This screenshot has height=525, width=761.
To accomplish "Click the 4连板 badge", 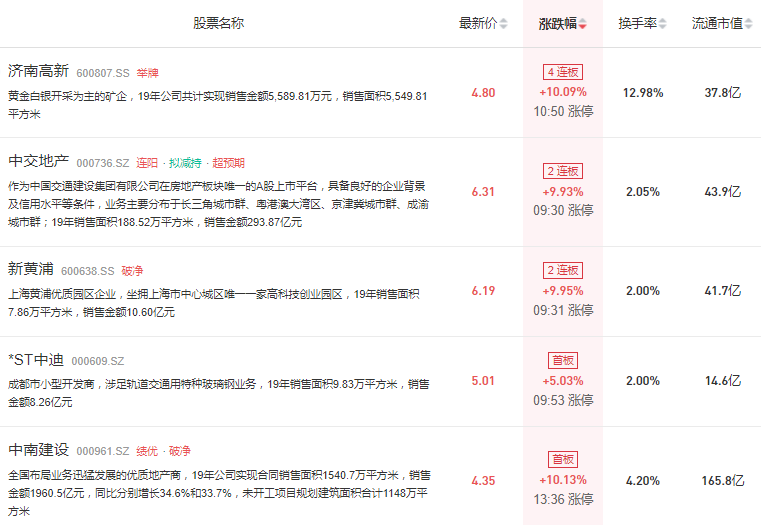I will click(x=563, y=72).
